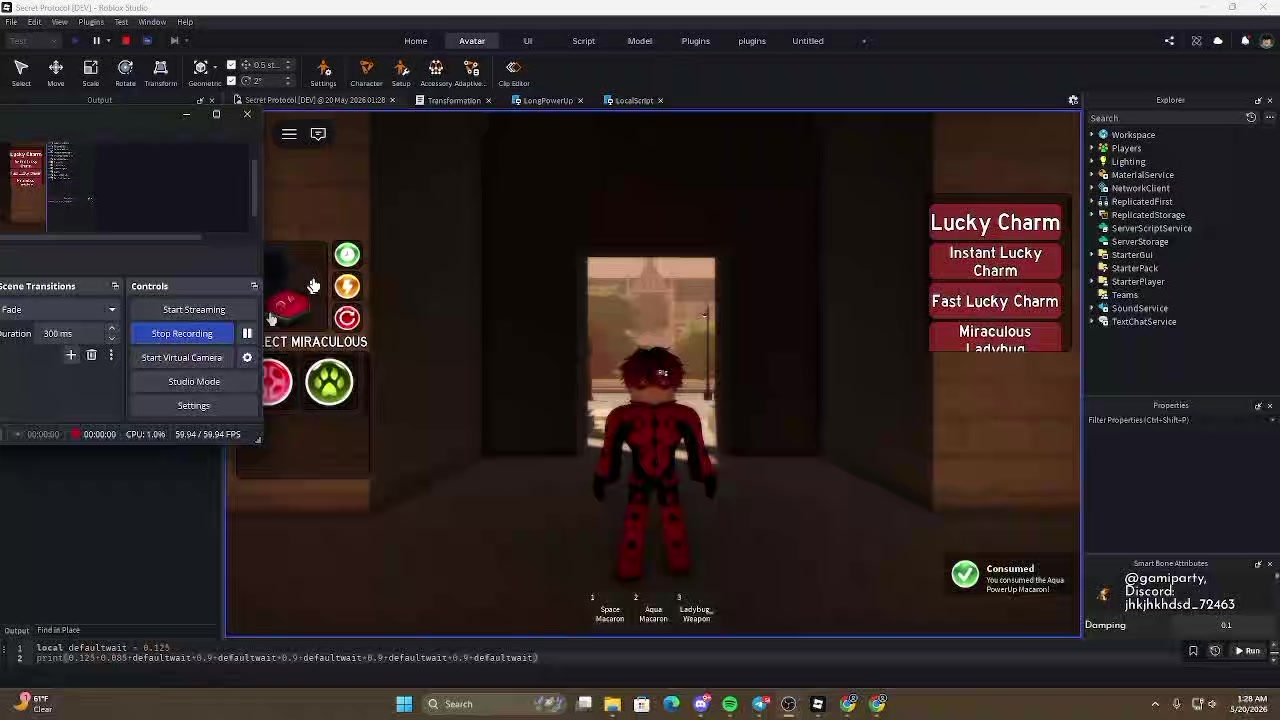This screenshot has width=1280, height=720.
Task: Open Explorer filter history icon
Action: (x=1251, y=118)
